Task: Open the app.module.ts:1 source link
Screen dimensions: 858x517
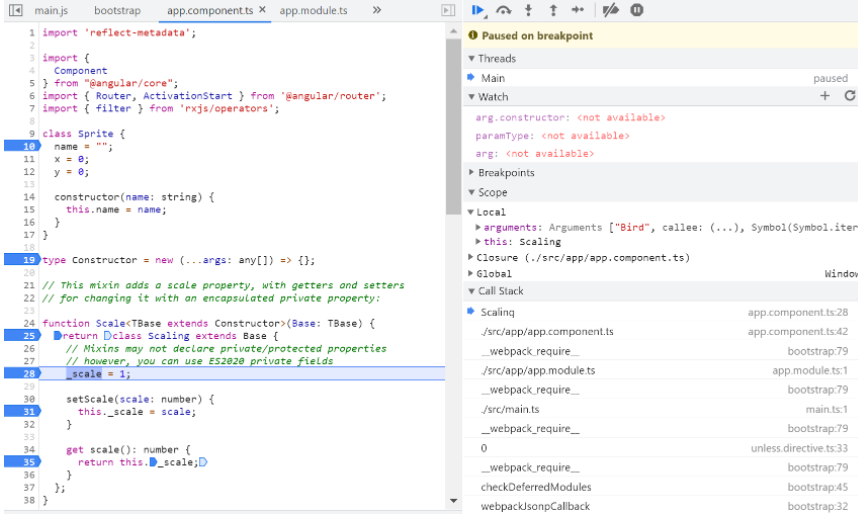Action: pos(809,370)
